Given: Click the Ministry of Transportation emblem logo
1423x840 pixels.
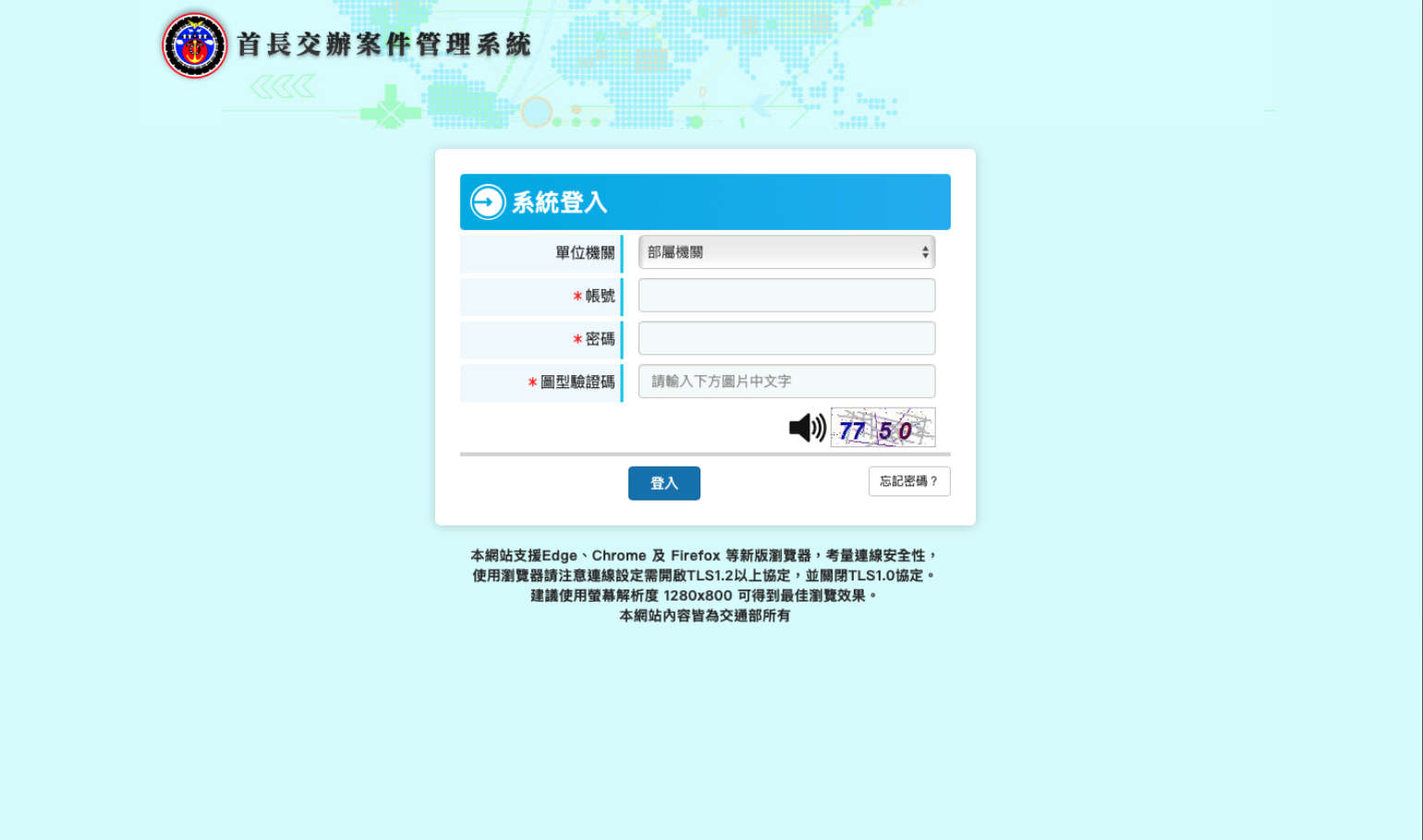Looking at the screenshot, I should [193, 45].
